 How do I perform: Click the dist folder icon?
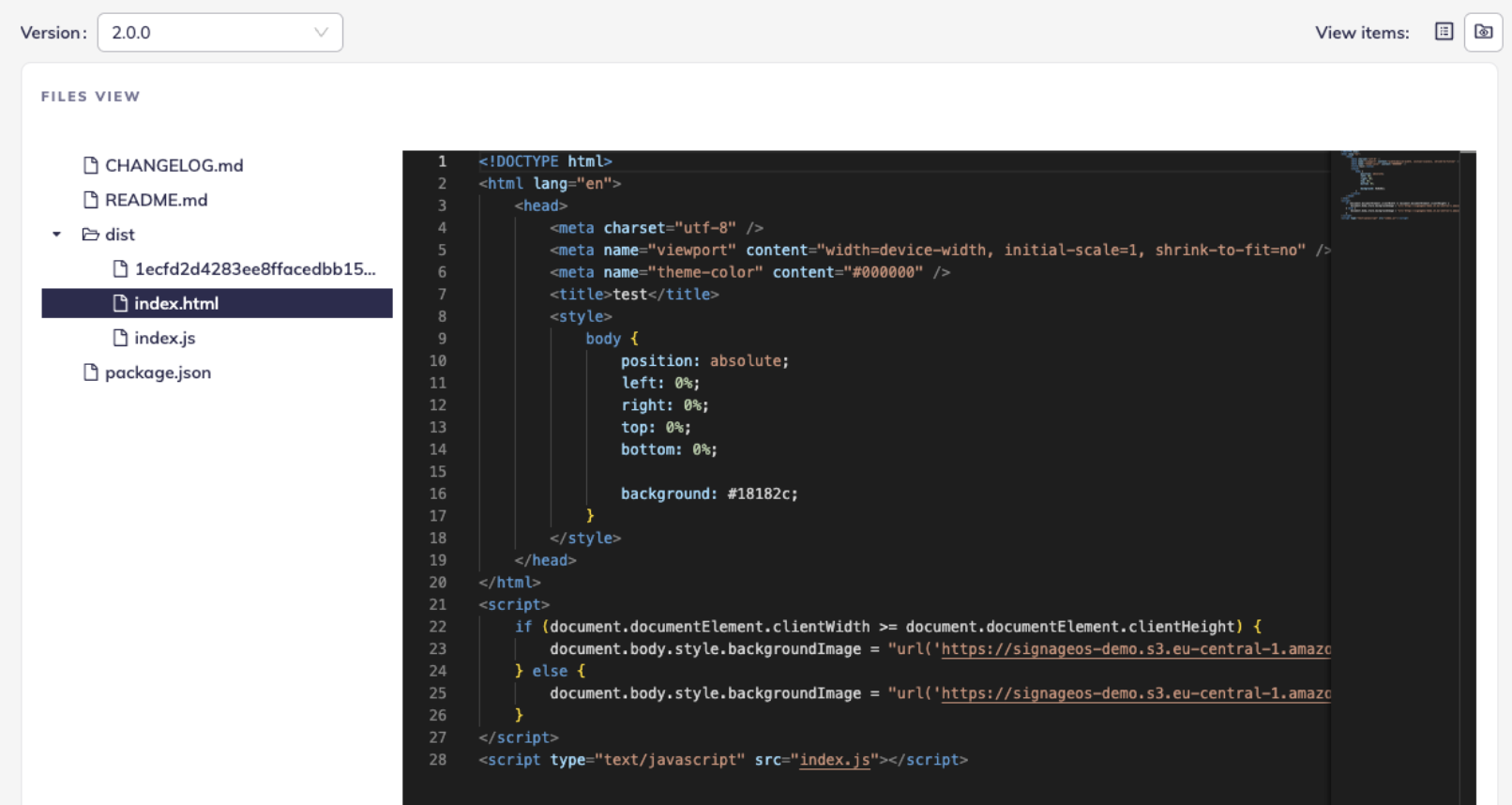coord(91,235)
